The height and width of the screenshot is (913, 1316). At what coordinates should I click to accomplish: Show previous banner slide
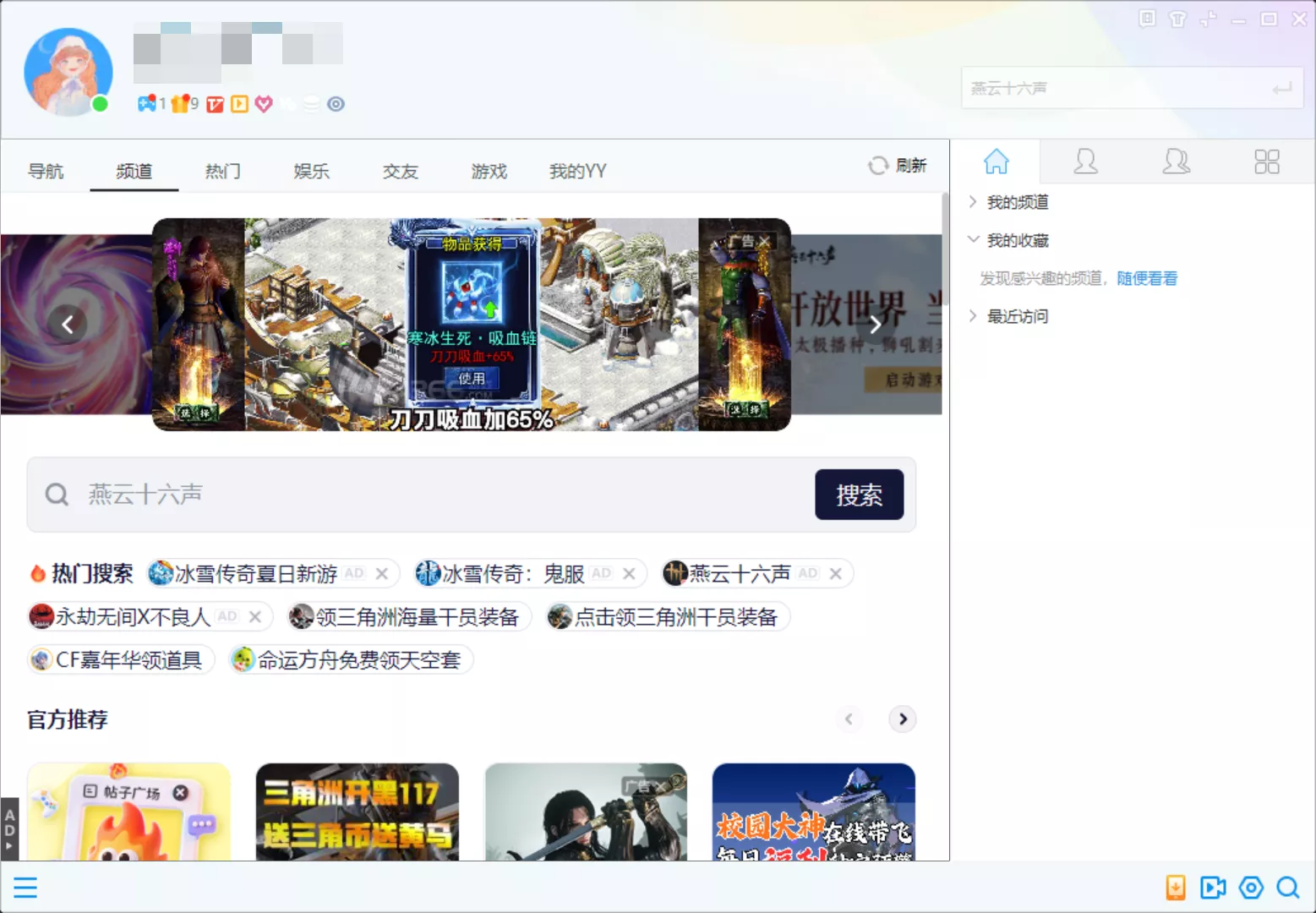click(x=68, y=324)
